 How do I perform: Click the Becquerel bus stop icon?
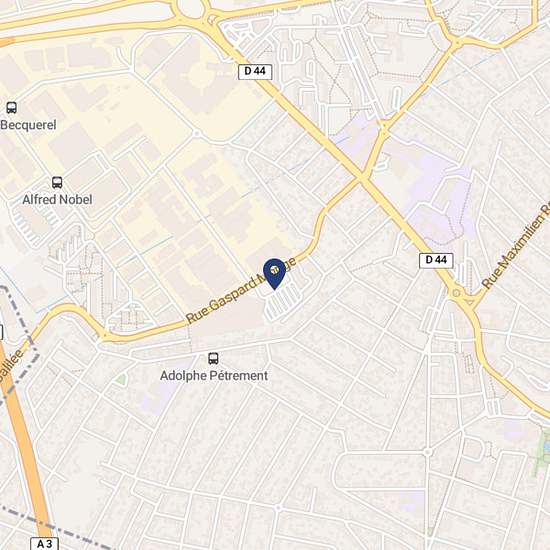coord(12,108)
